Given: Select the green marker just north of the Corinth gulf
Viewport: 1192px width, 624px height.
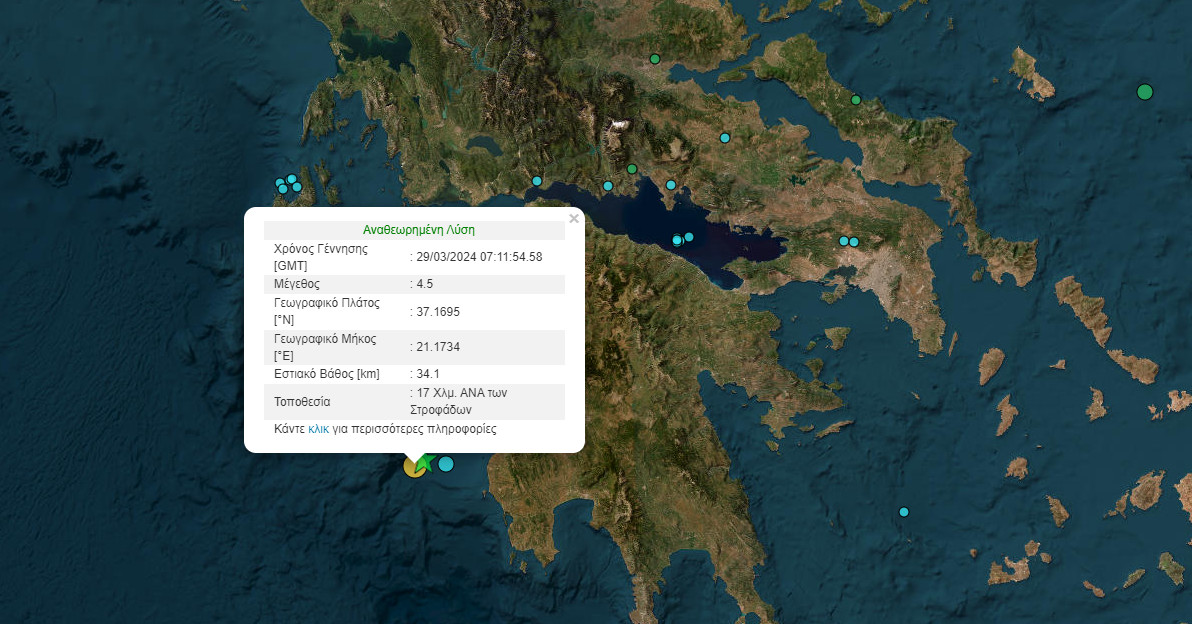Looking at the screenshot, I should coord(632,169).
